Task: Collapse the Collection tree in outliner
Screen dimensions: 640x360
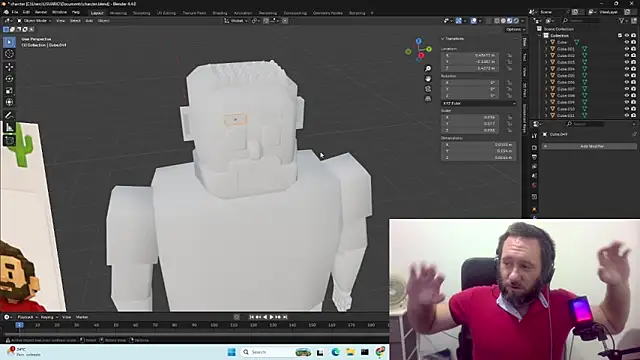Action: click(540, 36)
